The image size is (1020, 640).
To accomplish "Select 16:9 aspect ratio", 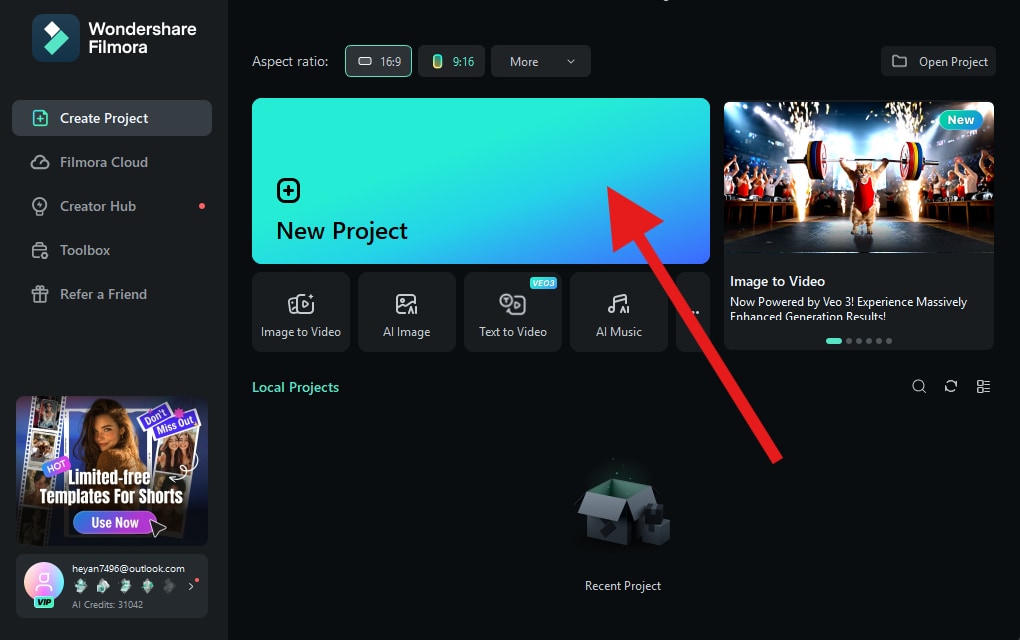I will pyautogui.click(x=379, y=61).
